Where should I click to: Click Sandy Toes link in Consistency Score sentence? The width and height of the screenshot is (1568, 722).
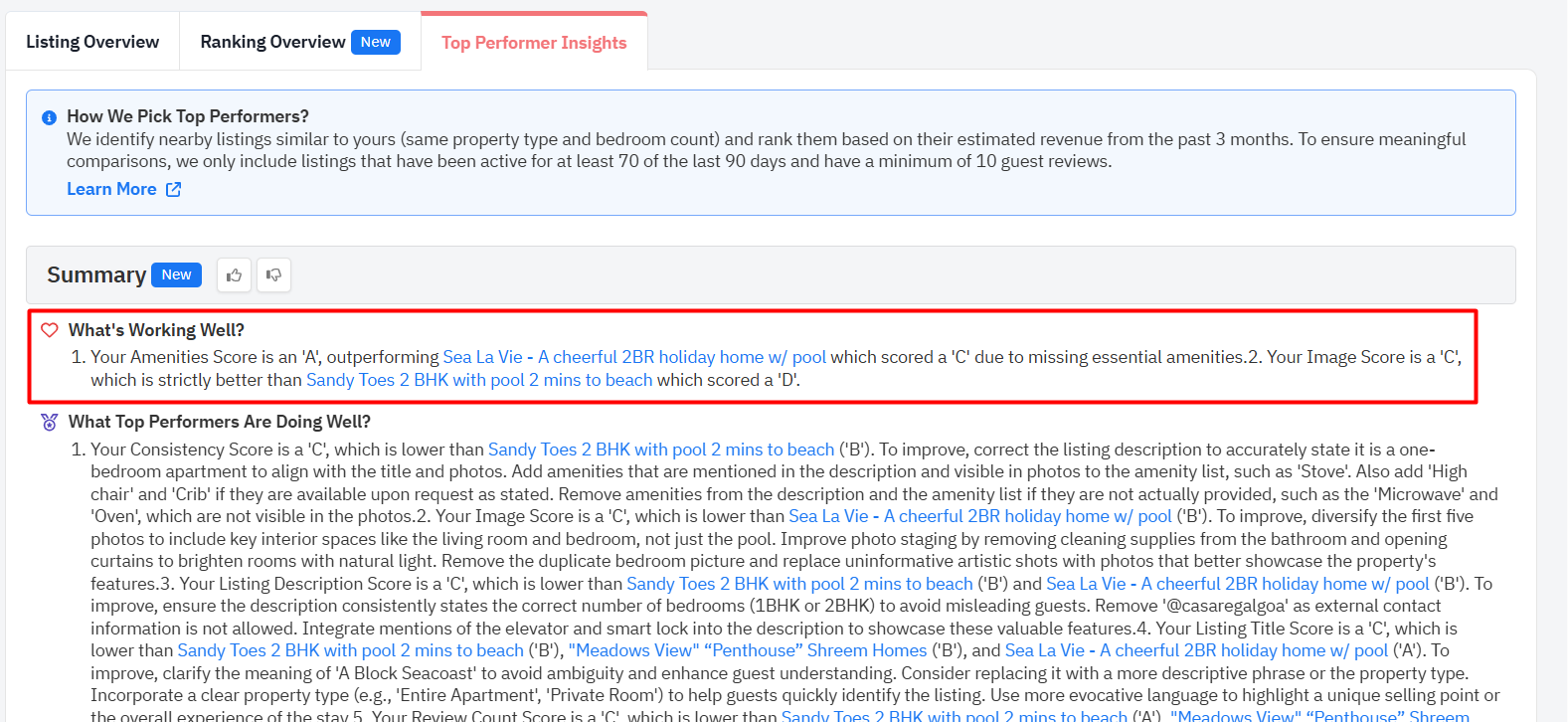(660, 450)
